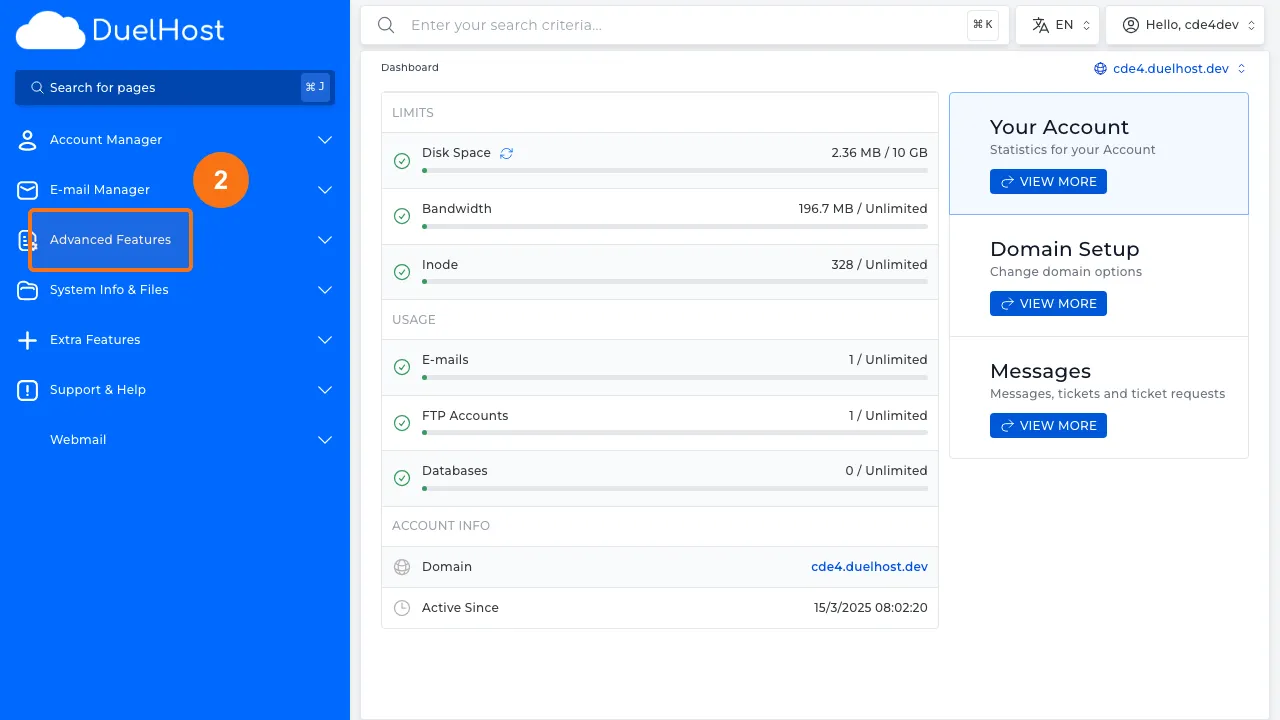
Task: Select the System Info & Files folder icon
Action: (x=27, y=290)
